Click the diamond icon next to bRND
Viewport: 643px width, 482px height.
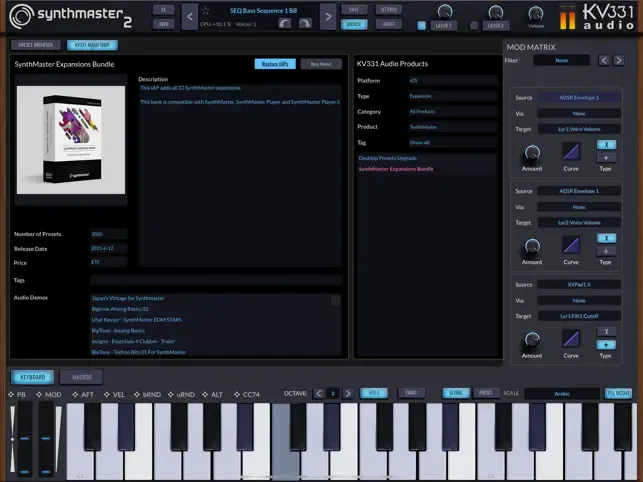pyautogui.click(x=137, y=394)
